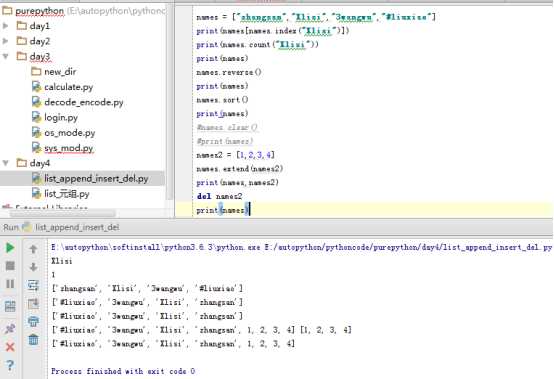Click names.count("Xlisi") print line
This screenshot has height=379, width=554.
tap(257, 45)
